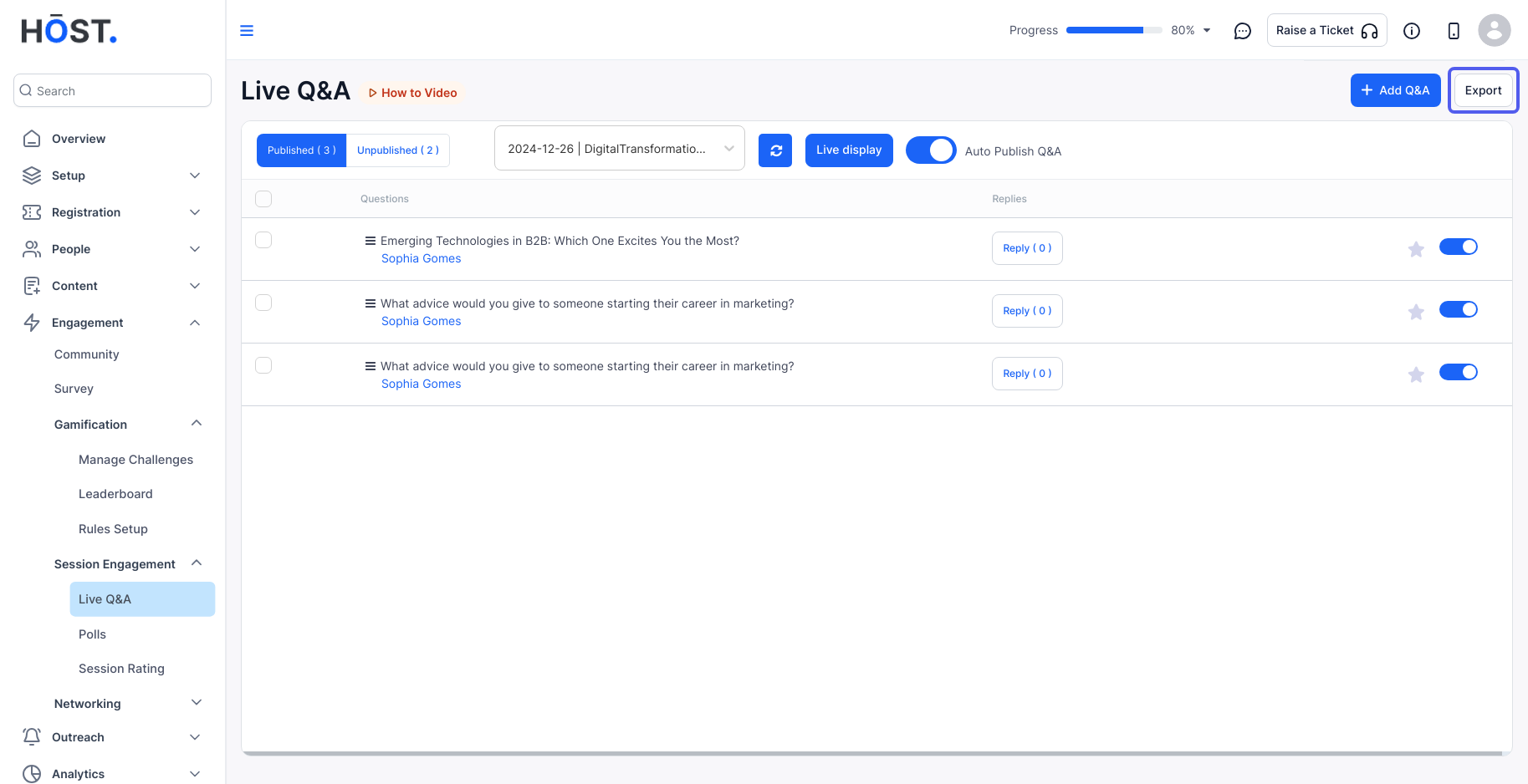Click the Content document icon in sidebar
1528x784 pixels.
tap(32, 286)
